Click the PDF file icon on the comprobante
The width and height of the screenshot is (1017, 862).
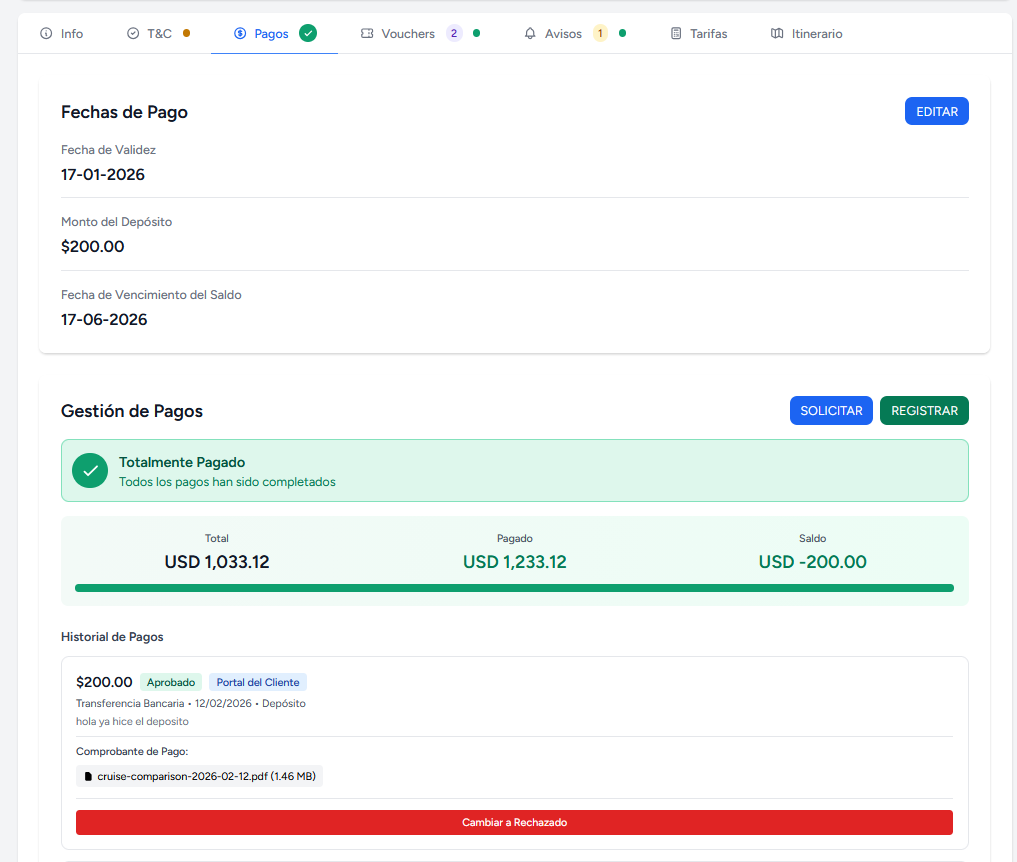(88, 775)
